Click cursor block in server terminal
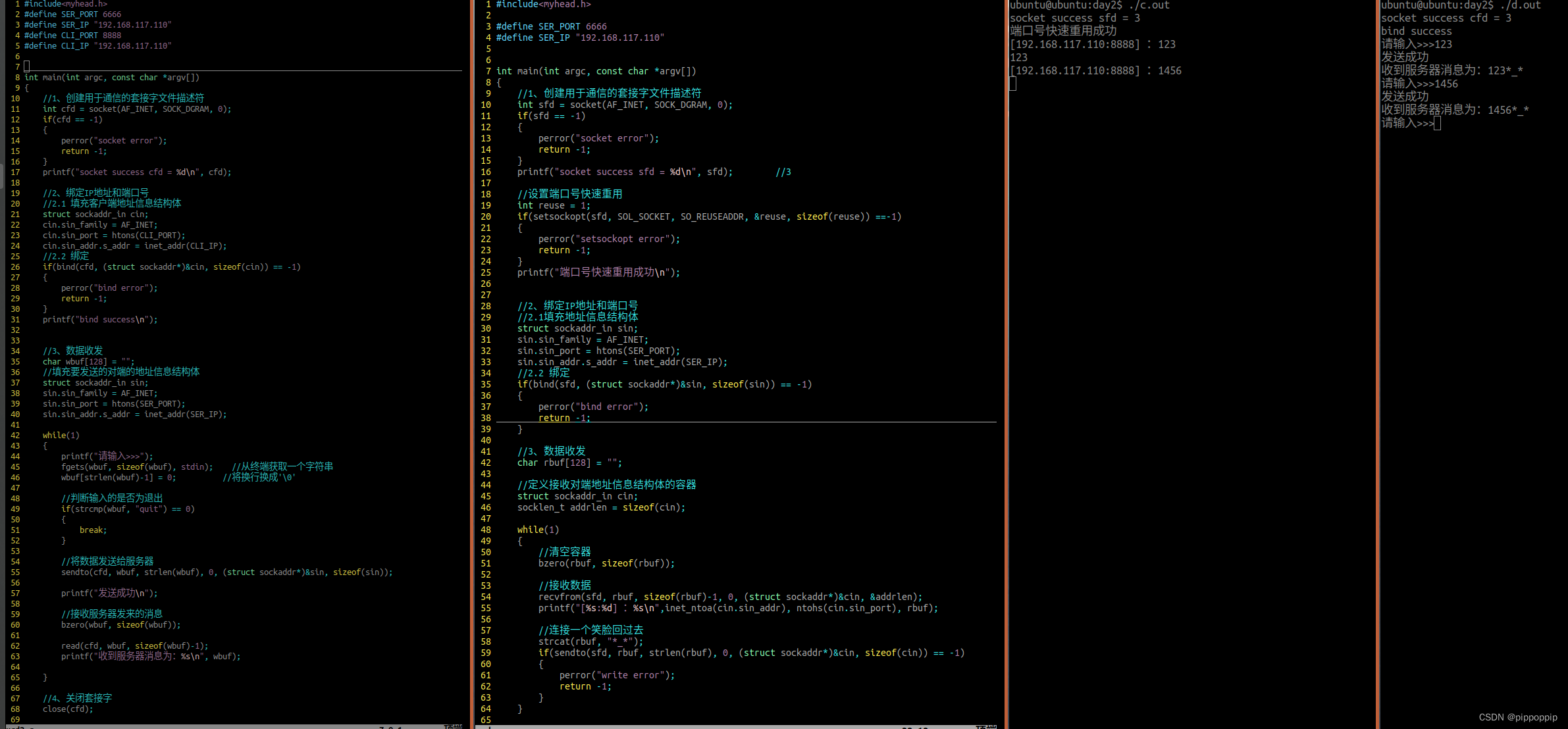This screenshot has height=729, width=1568. point(1013,84)
